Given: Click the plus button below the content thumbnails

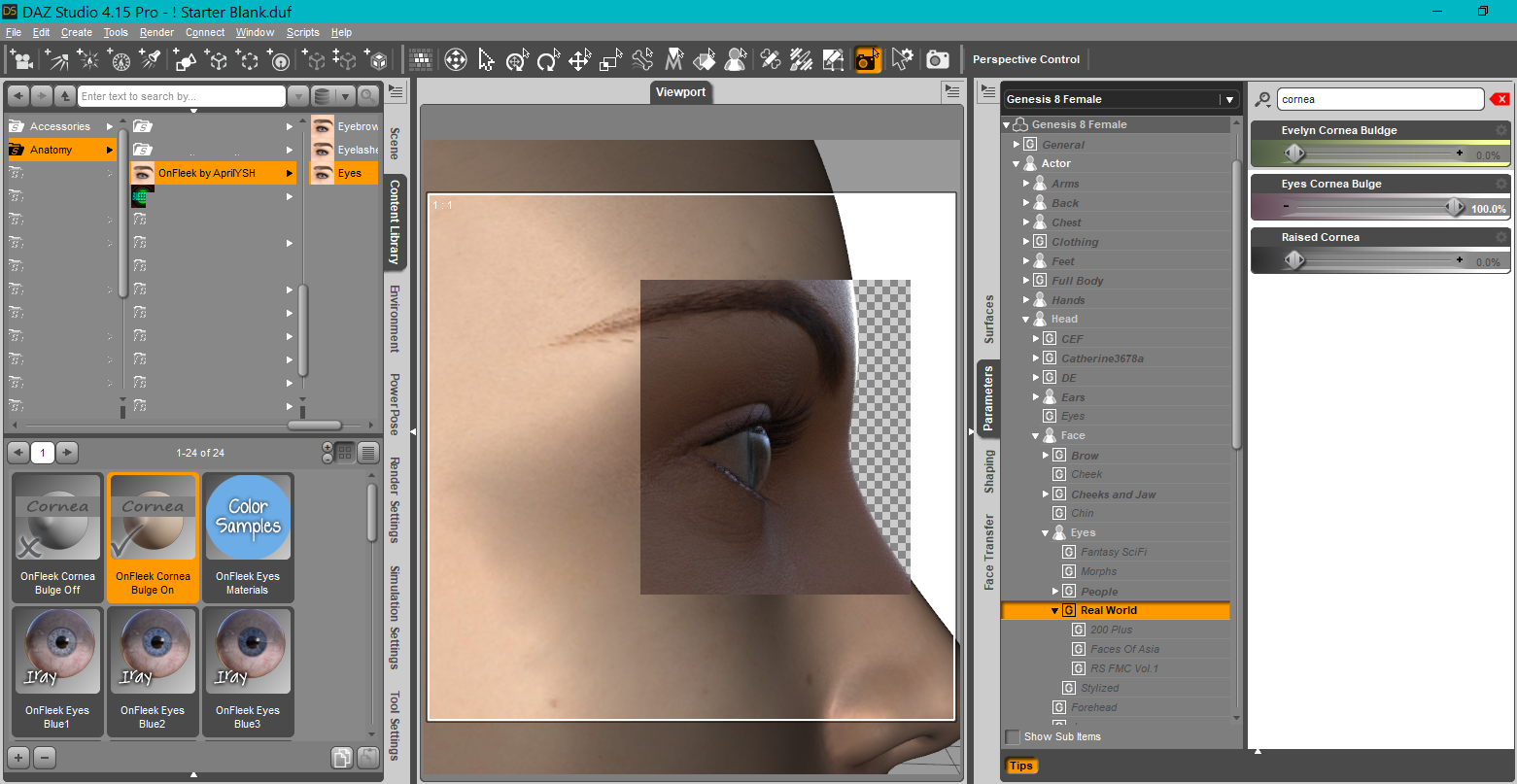Looking at the screenshot, I should coord(17,758).
